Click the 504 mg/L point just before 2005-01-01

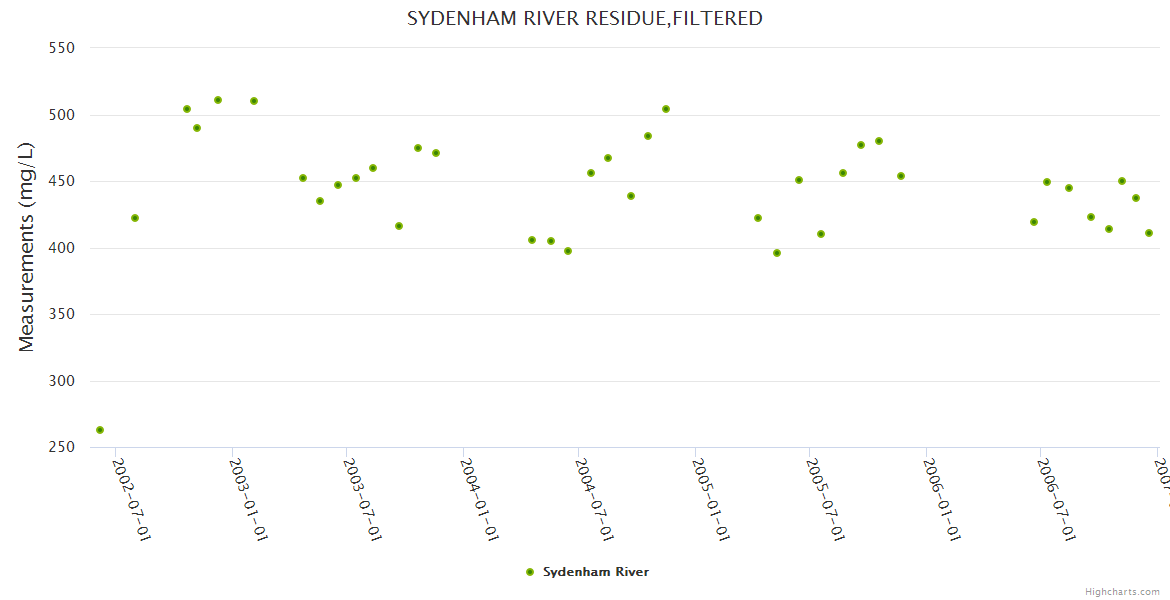(666, 109)
